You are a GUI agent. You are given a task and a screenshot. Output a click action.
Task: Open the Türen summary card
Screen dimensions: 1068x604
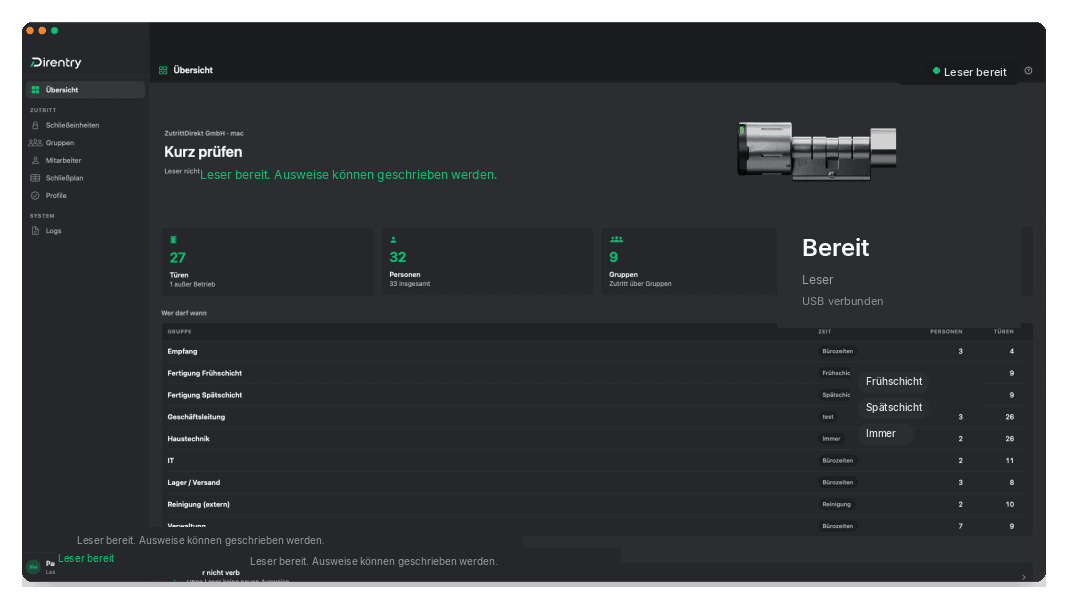268,262
